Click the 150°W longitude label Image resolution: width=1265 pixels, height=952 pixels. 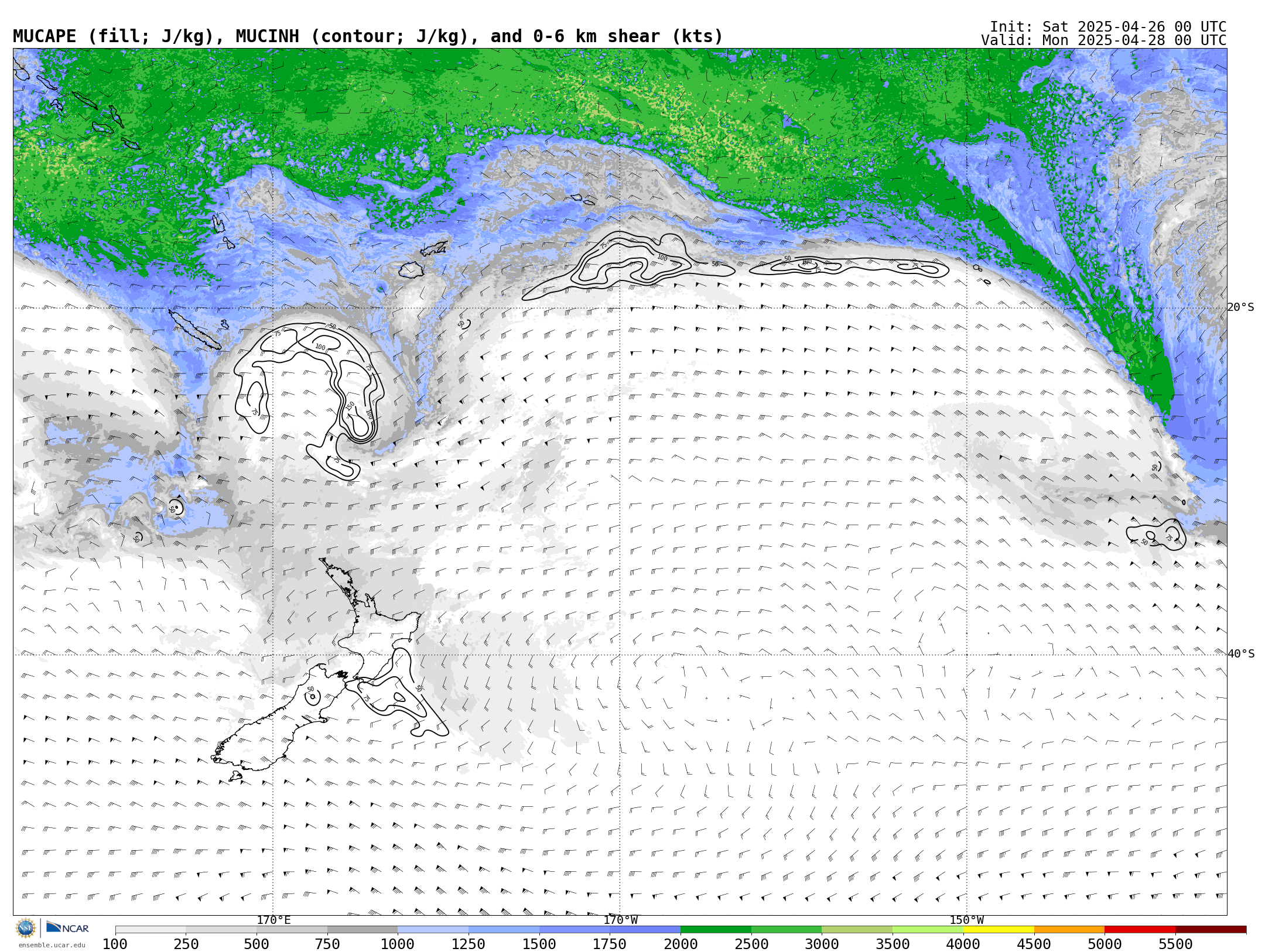966,920
